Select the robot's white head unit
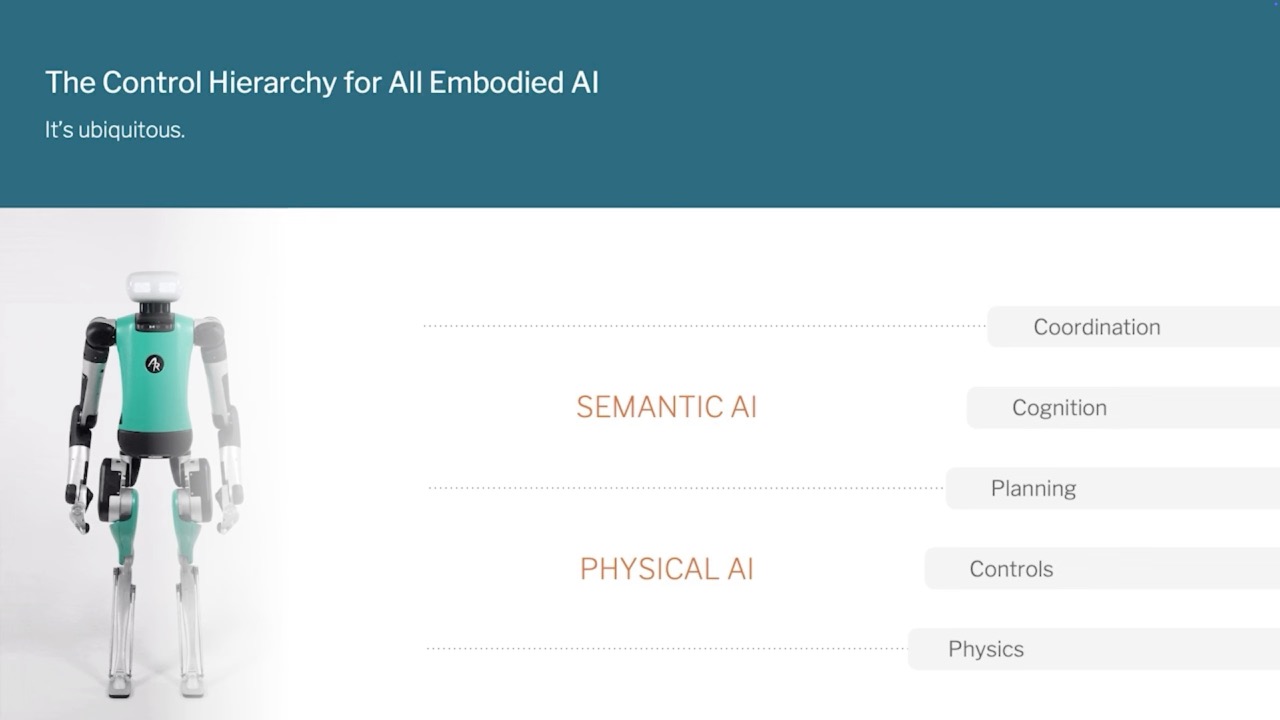 point(153,286)
